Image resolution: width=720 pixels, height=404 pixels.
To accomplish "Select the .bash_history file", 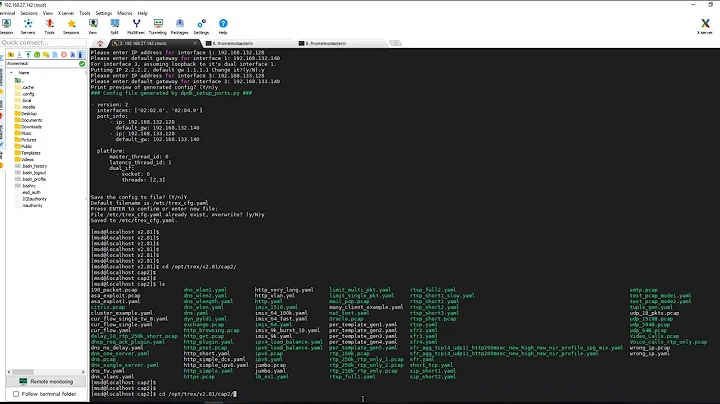I will tap(31, 166).
